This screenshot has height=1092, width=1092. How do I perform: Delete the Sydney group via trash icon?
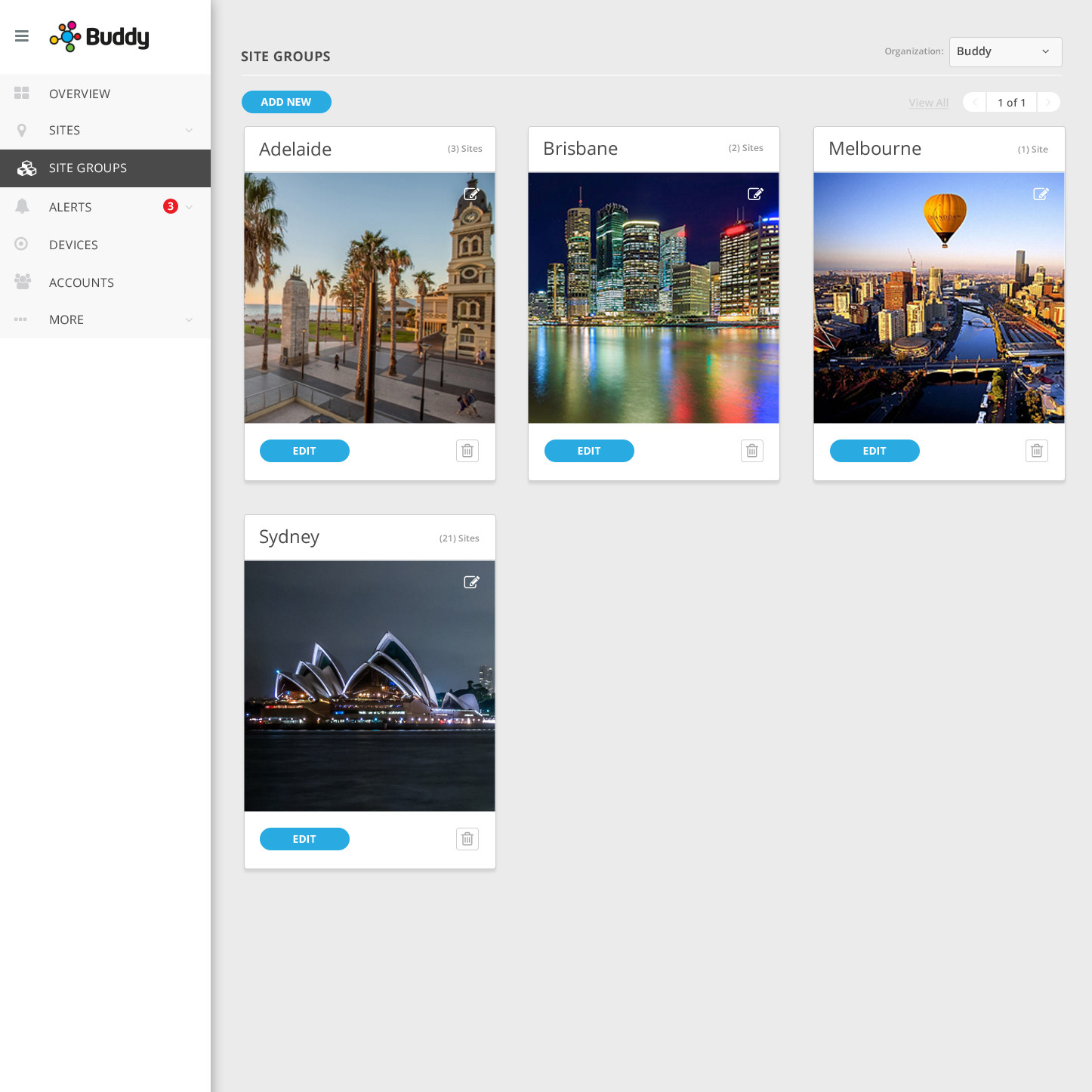(x=467, y=839)
